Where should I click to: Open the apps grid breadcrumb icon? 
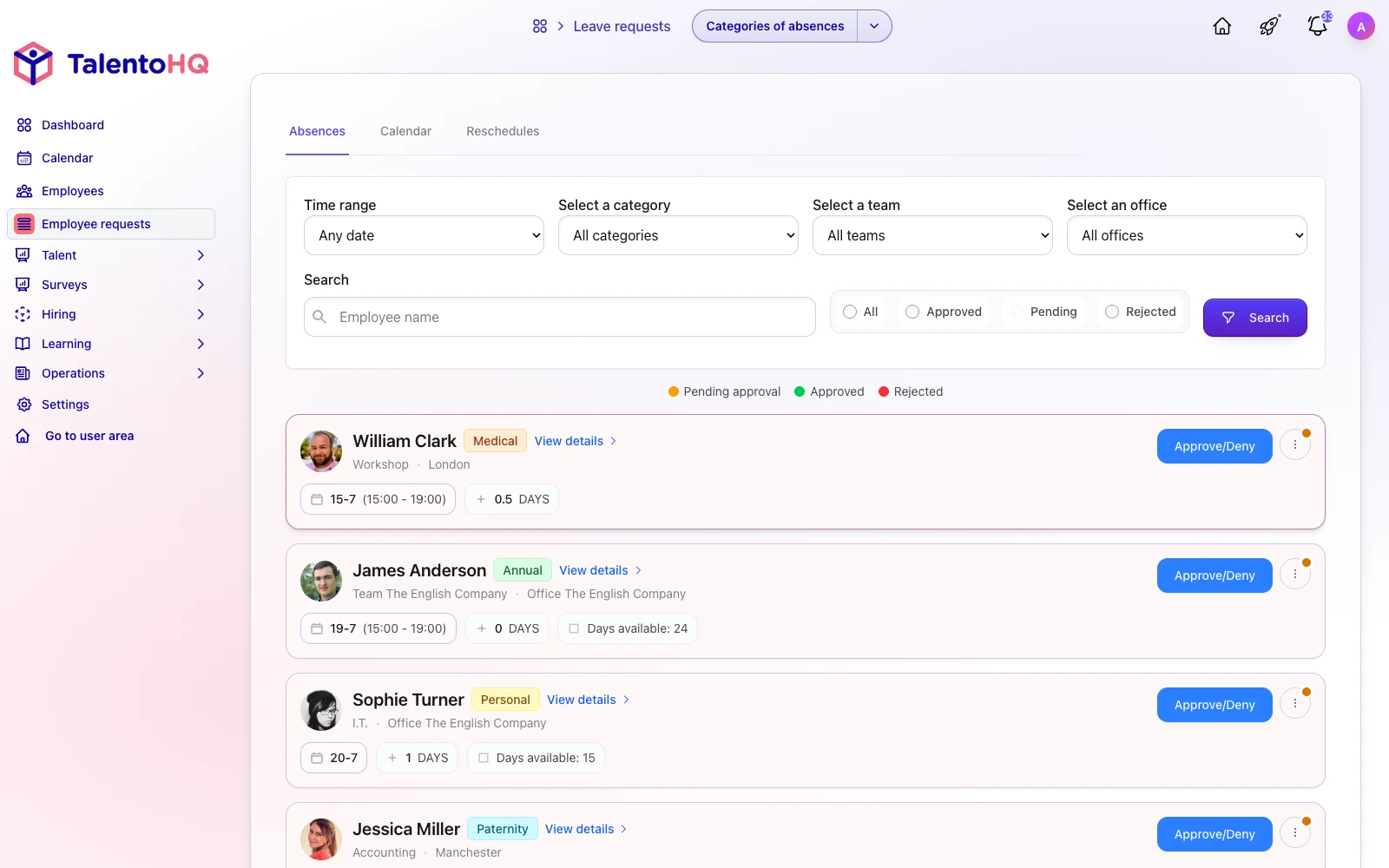(540, 26)
